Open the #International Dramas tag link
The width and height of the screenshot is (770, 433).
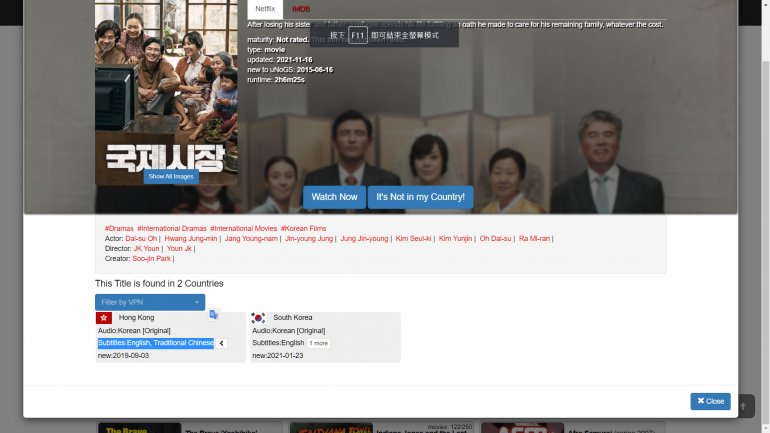pos(172,228)
